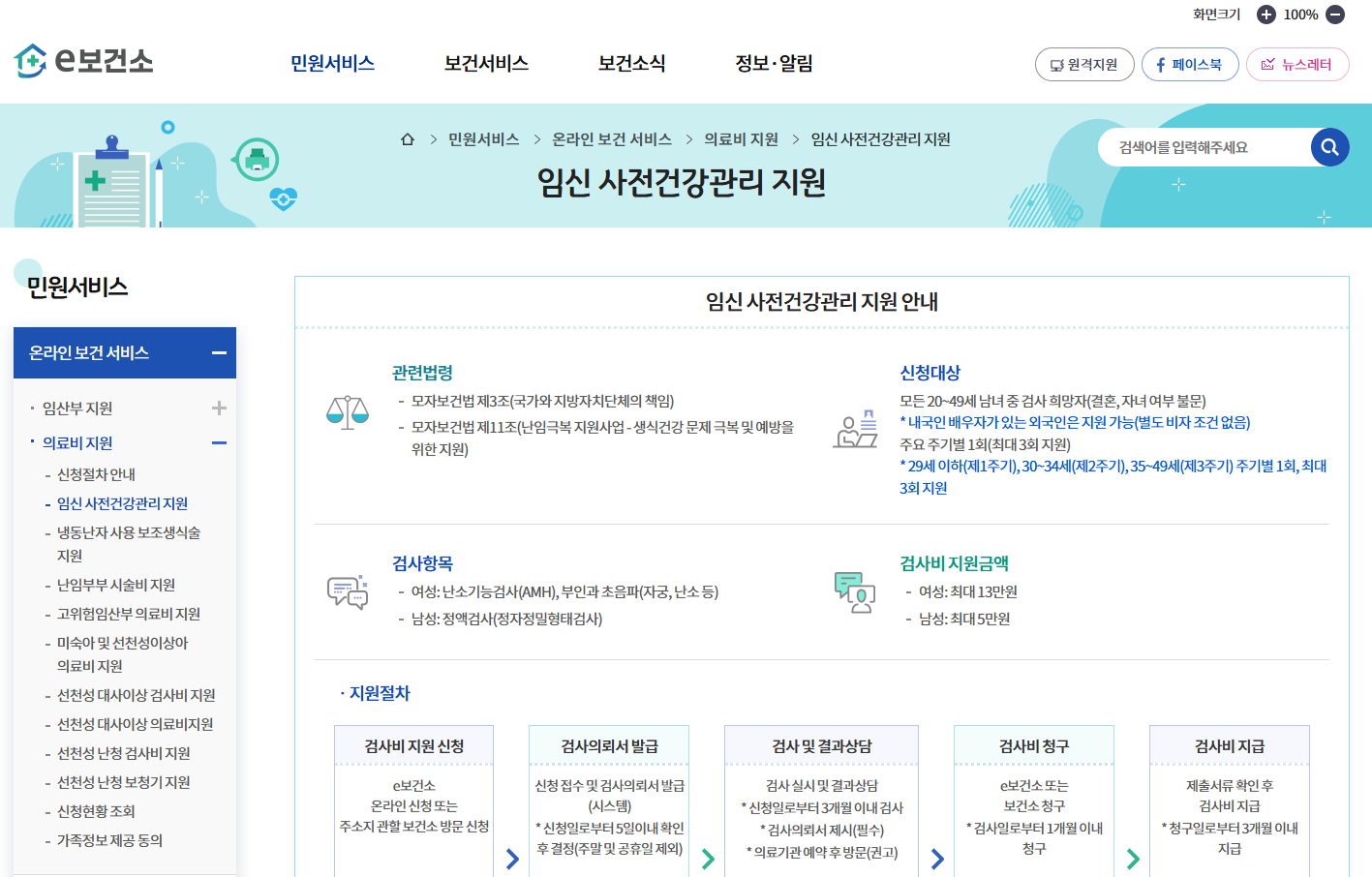The height and width of the screenshot is (877, 1372).
Task: Collapse the 의료비 지원 submenu
Action: [219, 441]
